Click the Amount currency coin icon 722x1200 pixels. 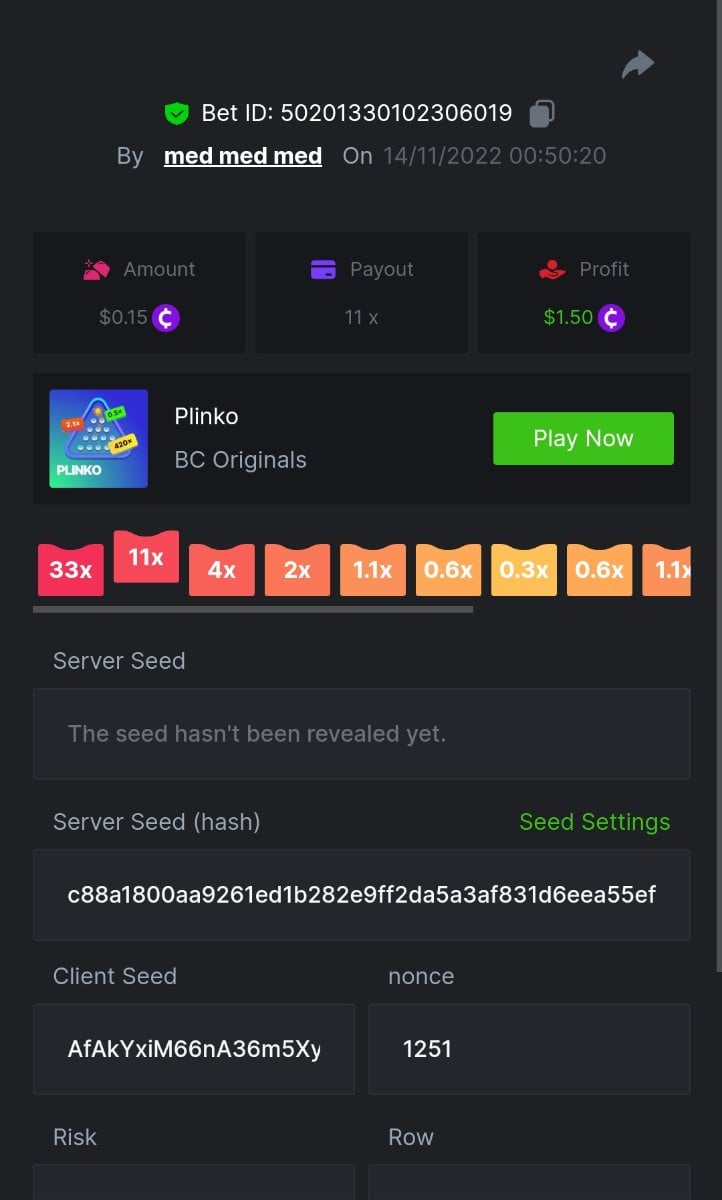click(166, 318)
